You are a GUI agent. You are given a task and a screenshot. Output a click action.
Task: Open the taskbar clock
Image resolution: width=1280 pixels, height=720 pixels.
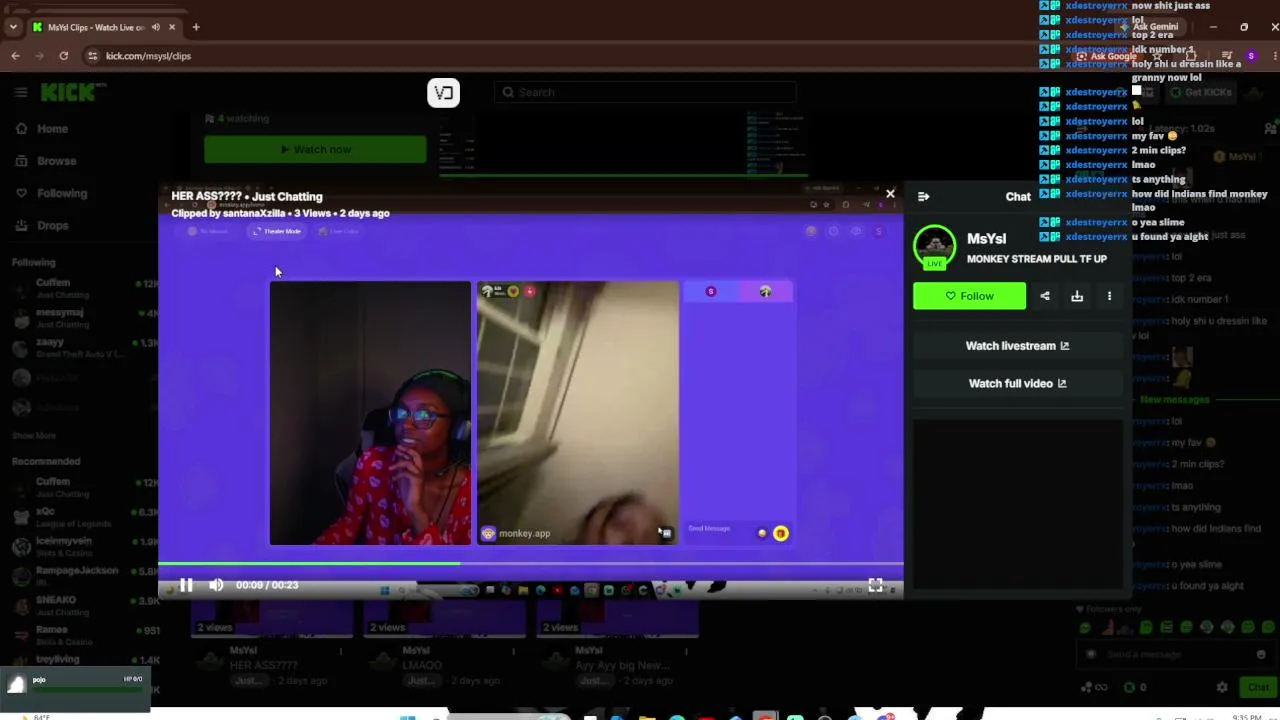tap(1246, 716)
